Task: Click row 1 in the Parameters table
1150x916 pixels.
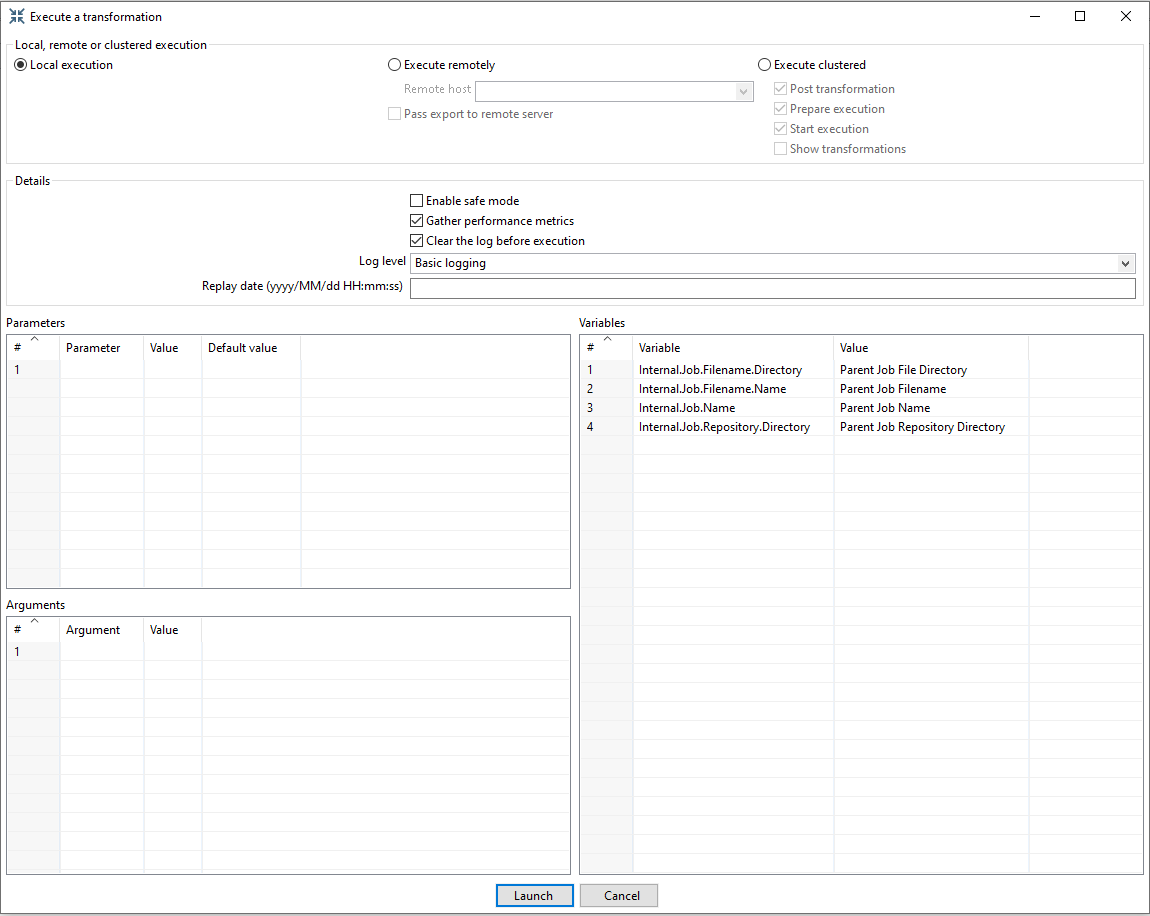Action: click(x=288, y=370)
